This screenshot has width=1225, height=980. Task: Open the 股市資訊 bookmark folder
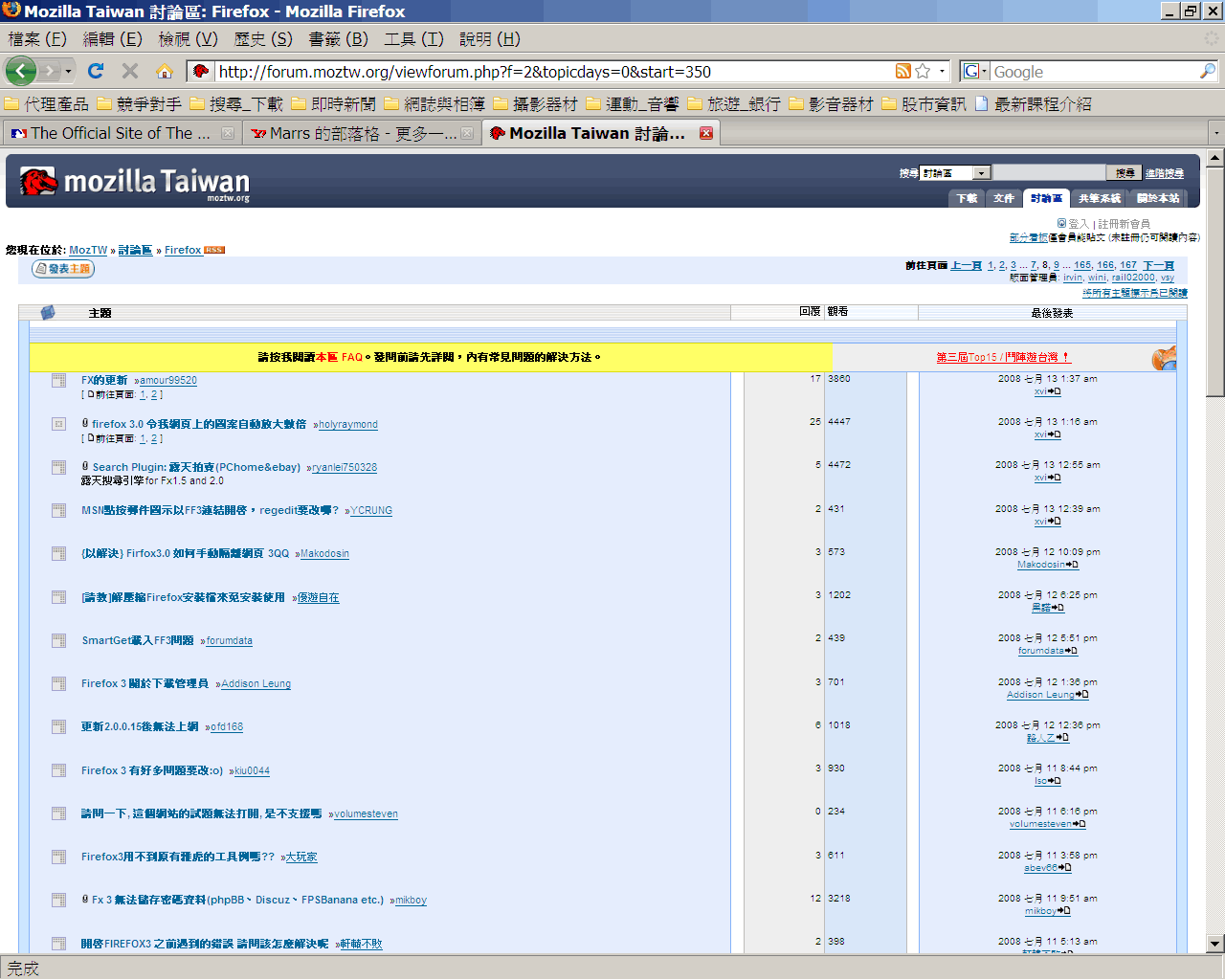click(924, 103)
